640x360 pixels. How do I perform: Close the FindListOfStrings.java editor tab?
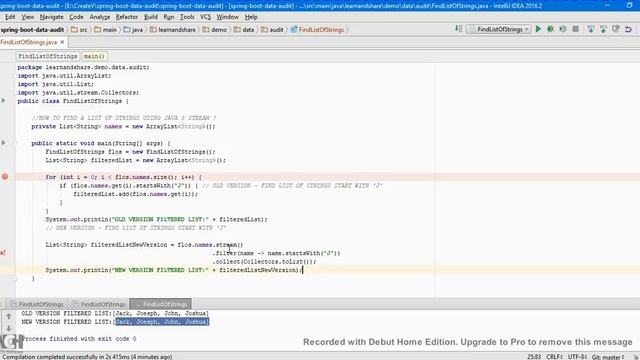click(x=62, y=42)
